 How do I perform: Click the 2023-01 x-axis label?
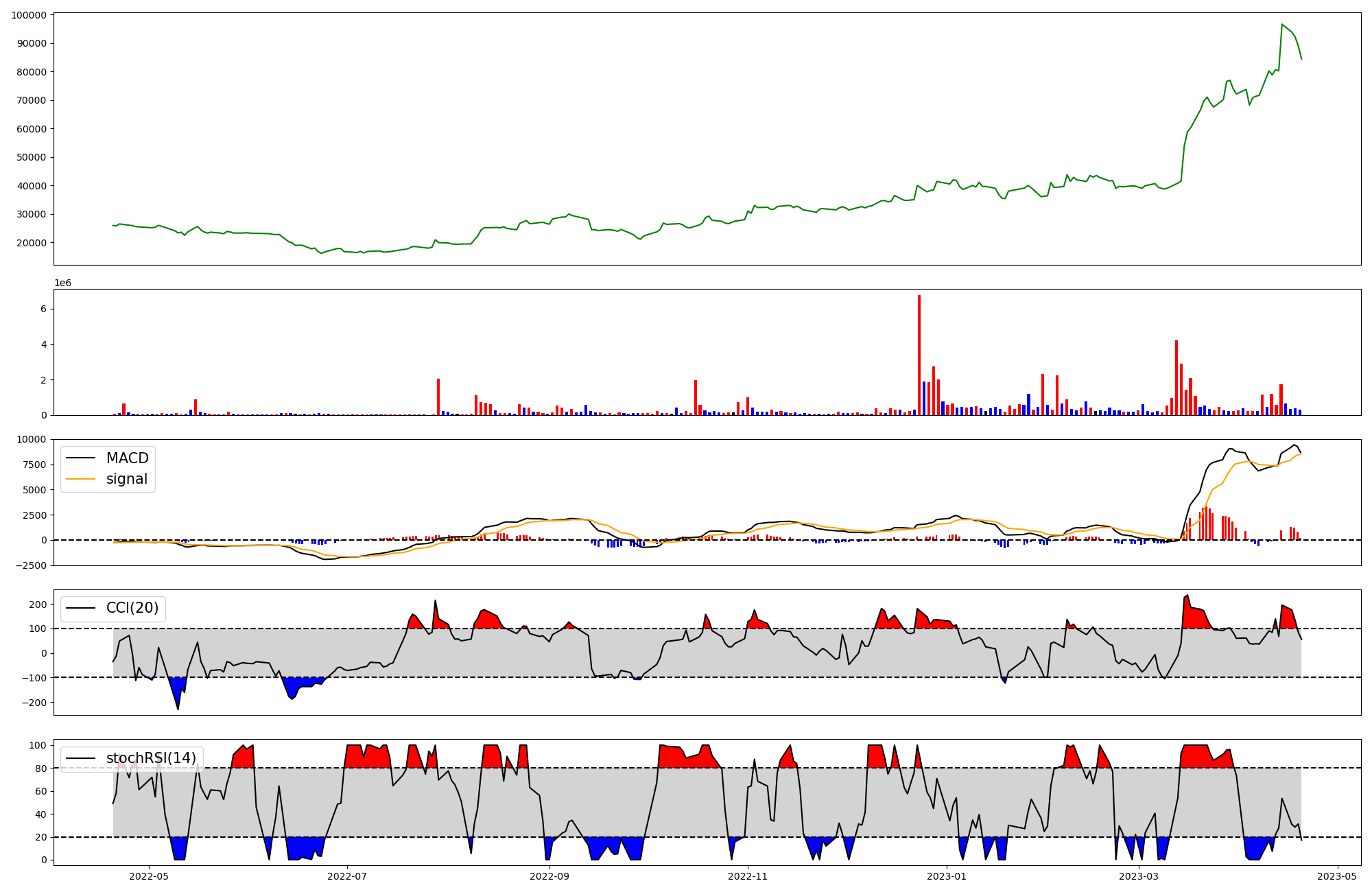coord(947,876)
